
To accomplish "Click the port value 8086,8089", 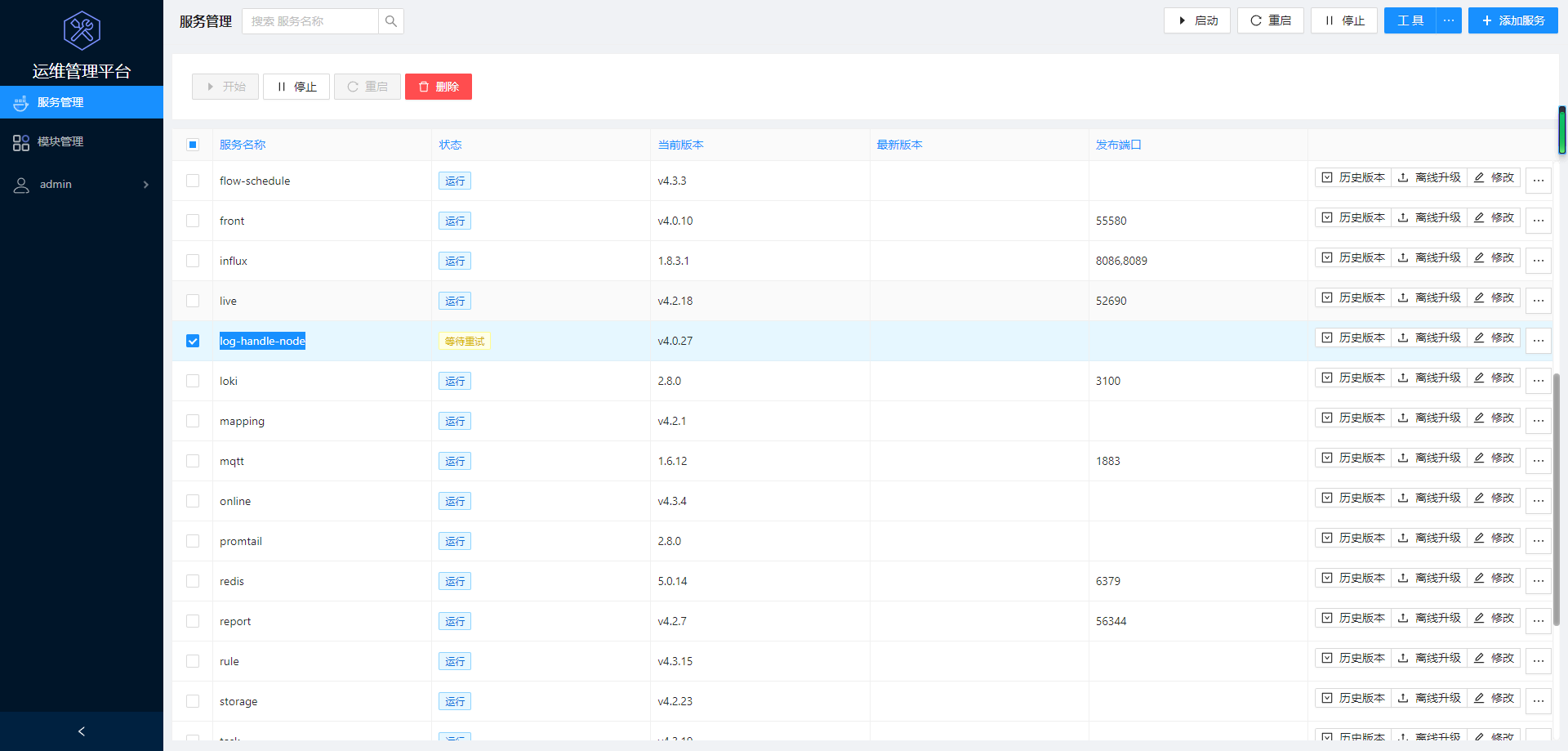I will [1121, 261].
